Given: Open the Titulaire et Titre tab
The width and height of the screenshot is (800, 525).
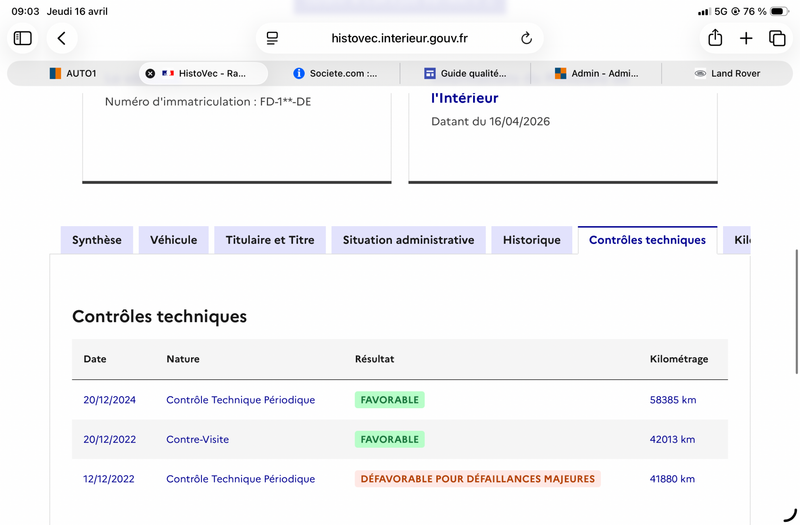Looking at the screenshot, I should [270, 240].
